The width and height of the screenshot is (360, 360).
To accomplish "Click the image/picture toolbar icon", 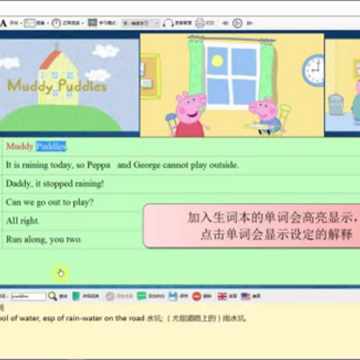I will tap(30, 23).
